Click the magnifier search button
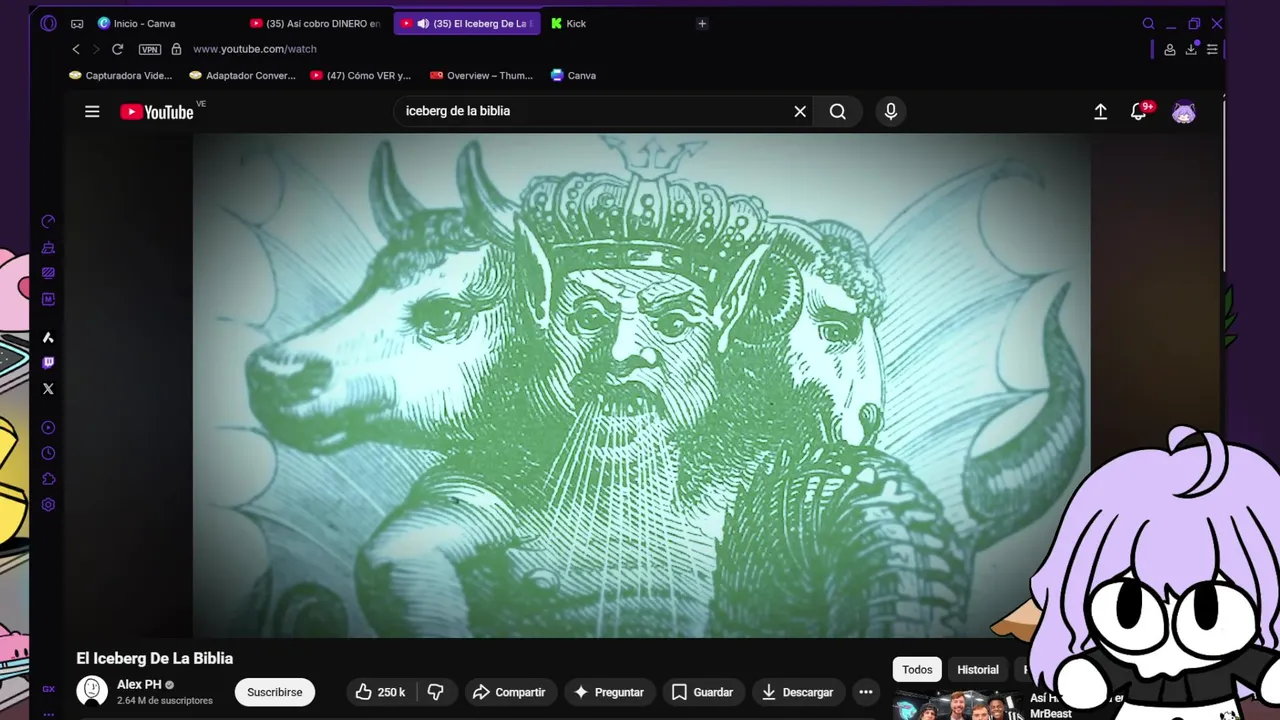 [x=838, y=112]
